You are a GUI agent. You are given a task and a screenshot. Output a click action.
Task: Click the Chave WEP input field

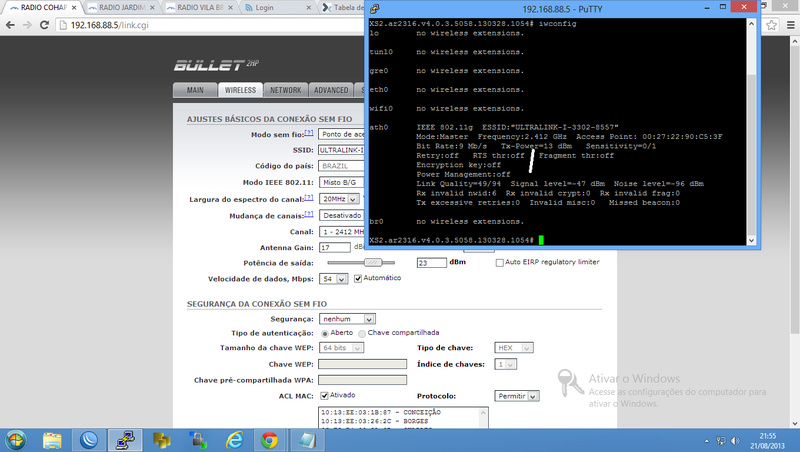coord(362,364)
